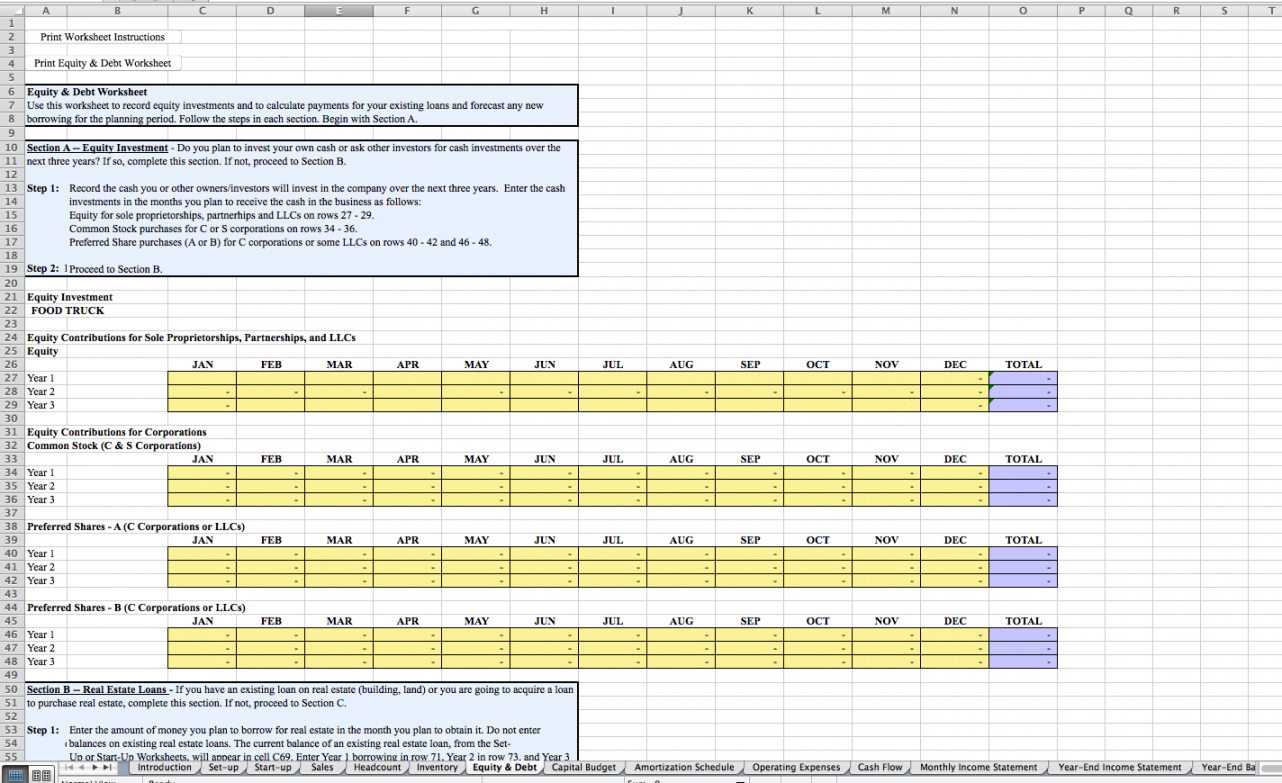Image resolution: width=1282 pixels, height=783 pixels.
Task: Select column C header
Action: click(202, 10)
